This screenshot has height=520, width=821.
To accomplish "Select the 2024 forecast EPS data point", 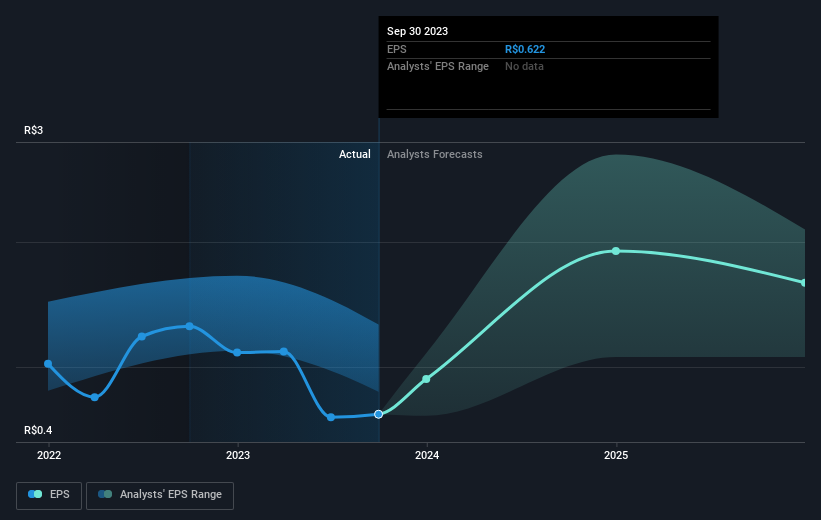I will 426,379.
